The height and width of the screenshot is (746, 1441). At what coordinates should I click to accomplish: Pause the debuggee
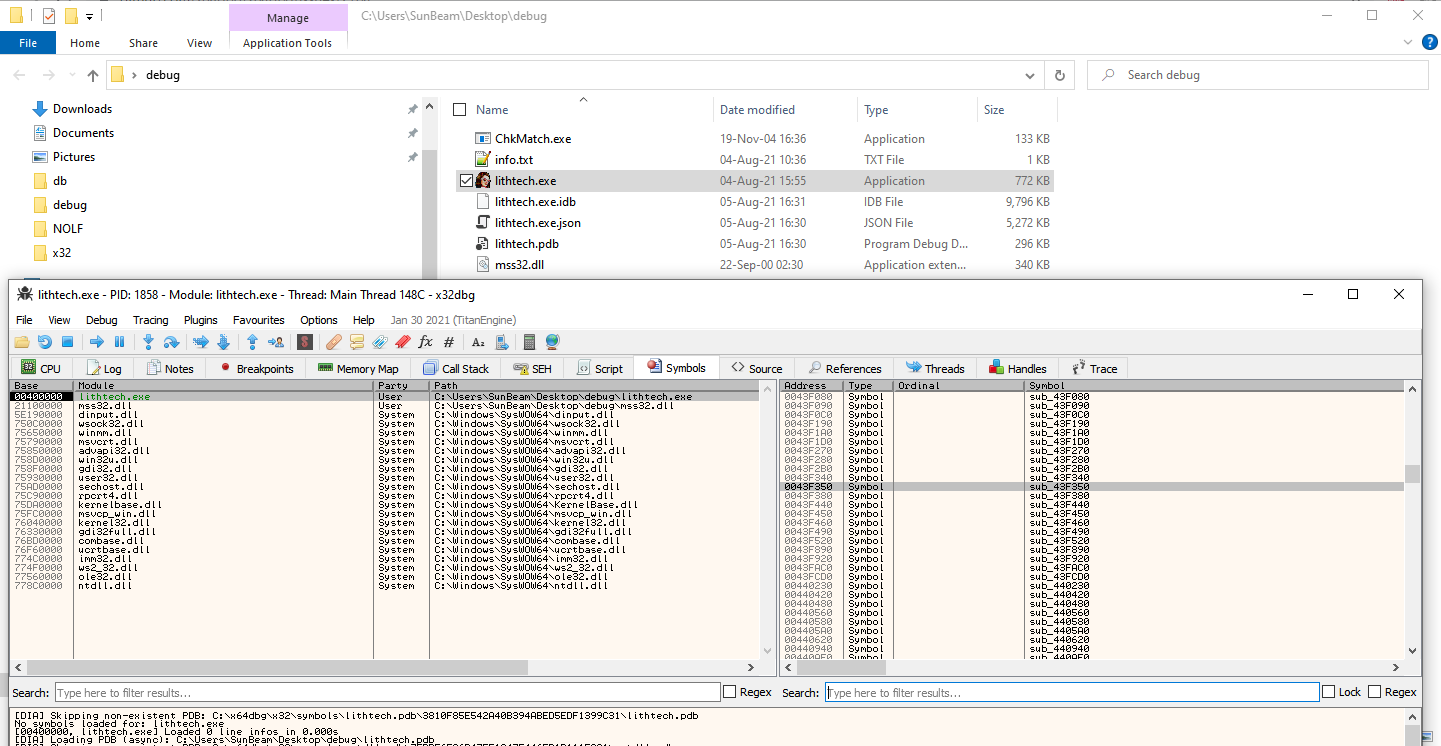tap(119, 341)
